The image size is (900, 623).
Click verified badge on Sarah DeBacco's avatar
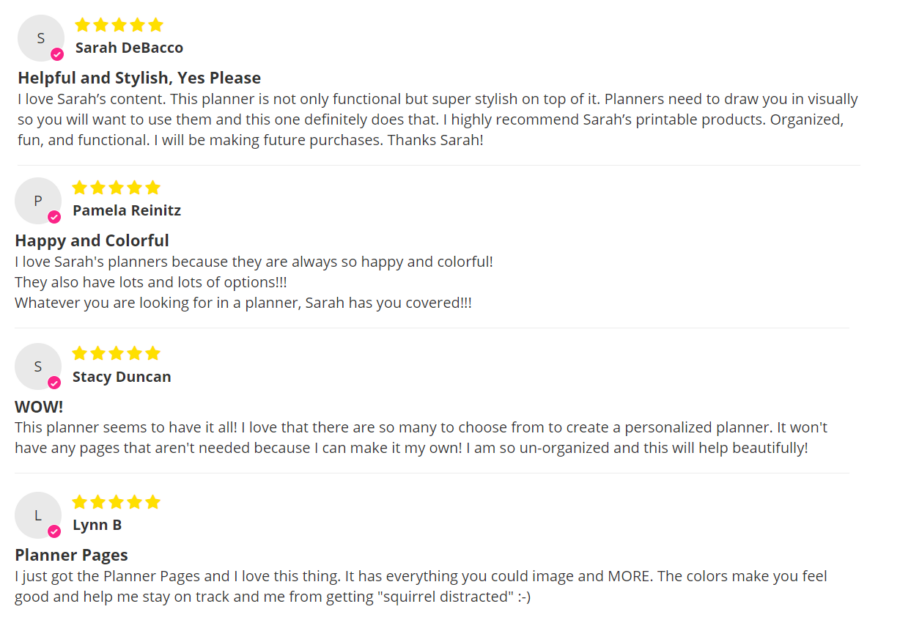click(57, 54)
